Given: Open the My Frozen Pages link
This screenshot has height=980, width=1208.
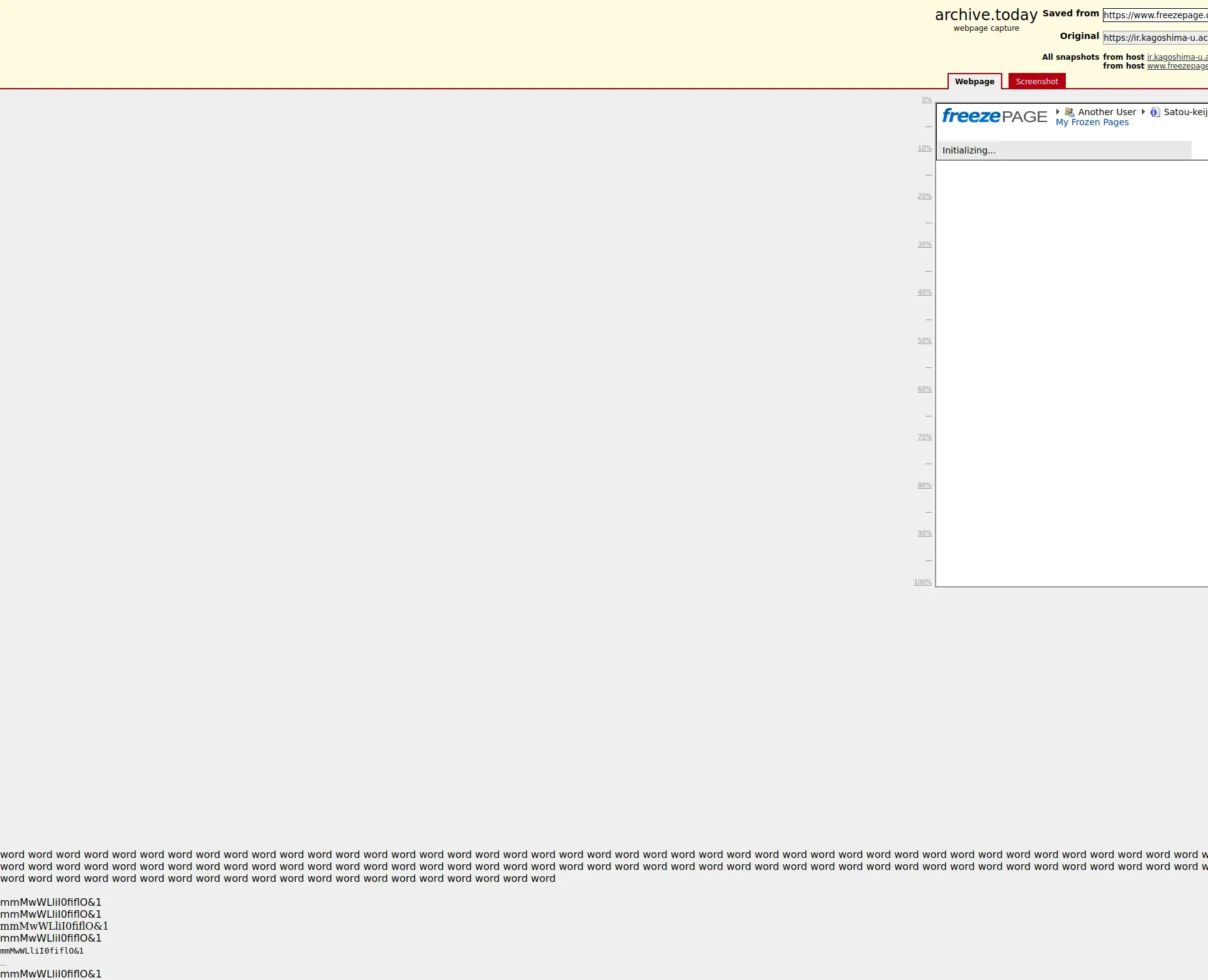Looking at the screenshot, I should [1092, 122].
